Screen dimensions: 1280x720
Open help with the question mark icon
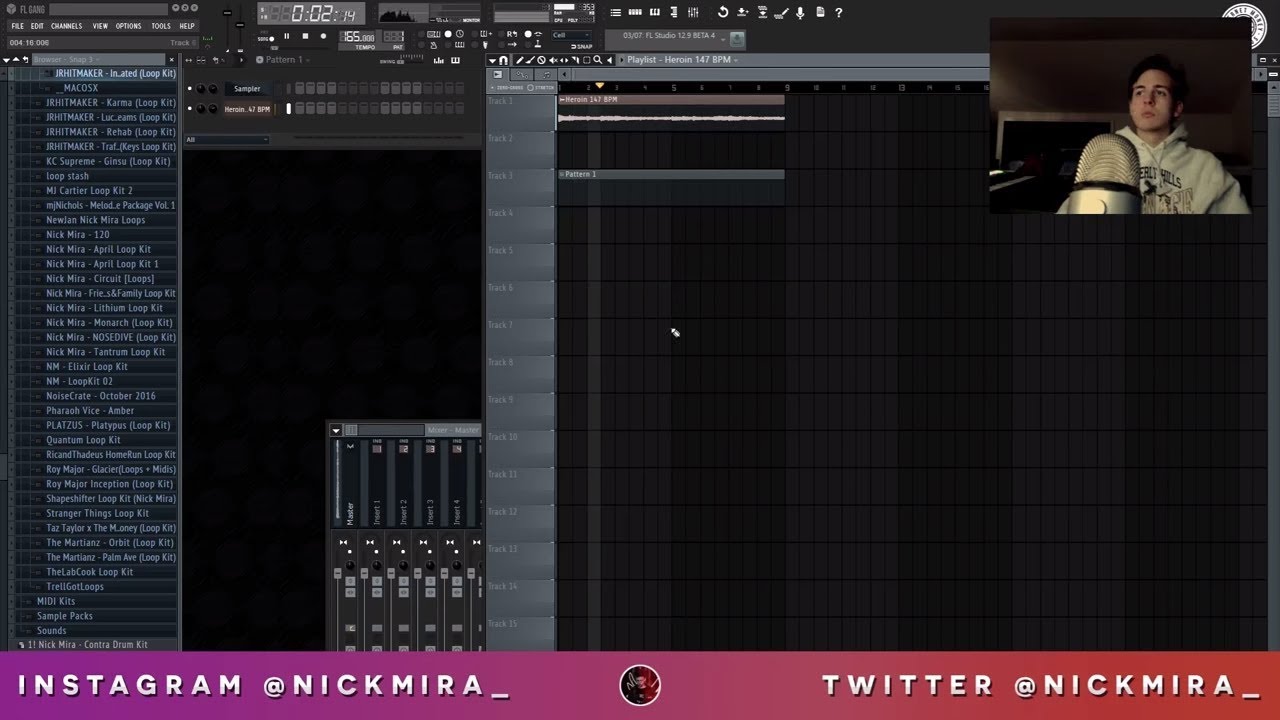click(x=839, y=12)
